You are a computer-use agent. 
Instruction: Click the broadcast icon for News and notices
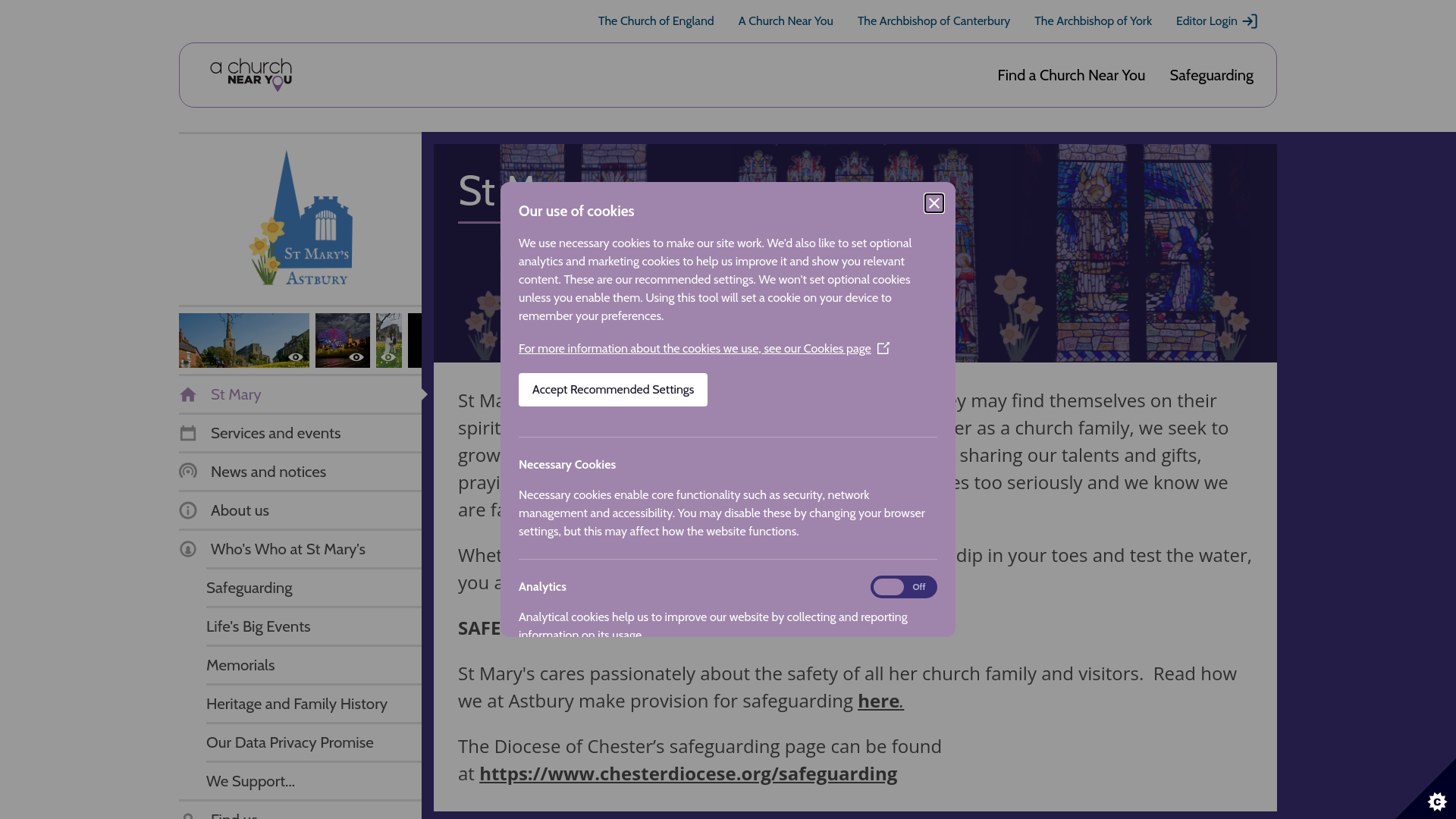click(188, 472)
